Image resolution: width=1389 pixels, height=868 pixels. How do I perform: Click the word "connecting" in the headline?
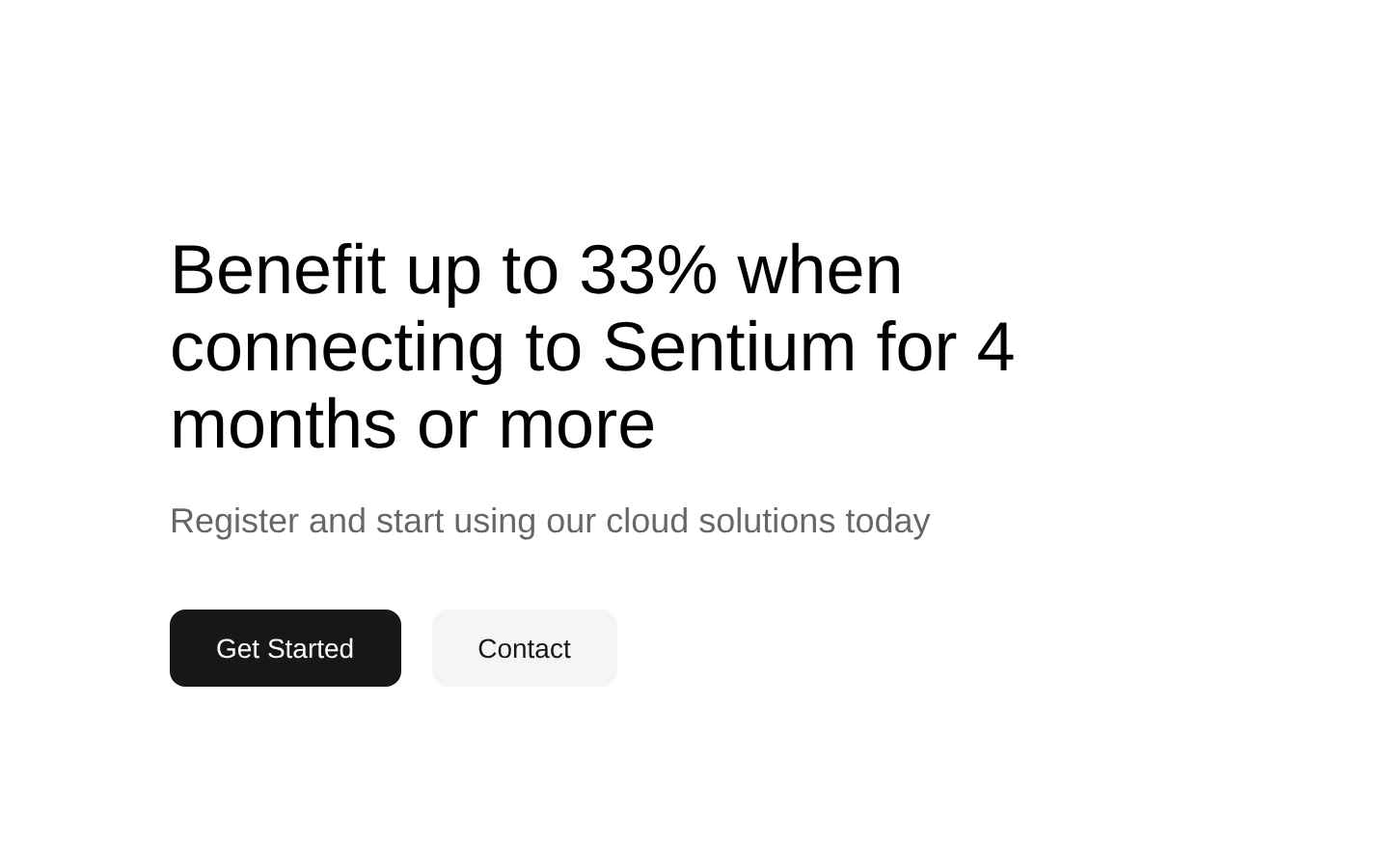pos(338,349)
